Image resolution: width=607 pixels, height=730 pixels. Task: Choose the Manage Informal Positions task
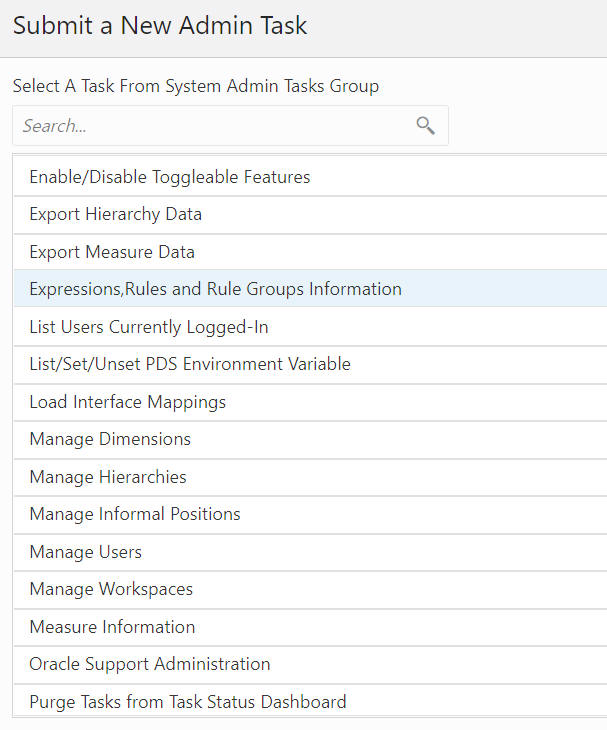coord(135,514)
